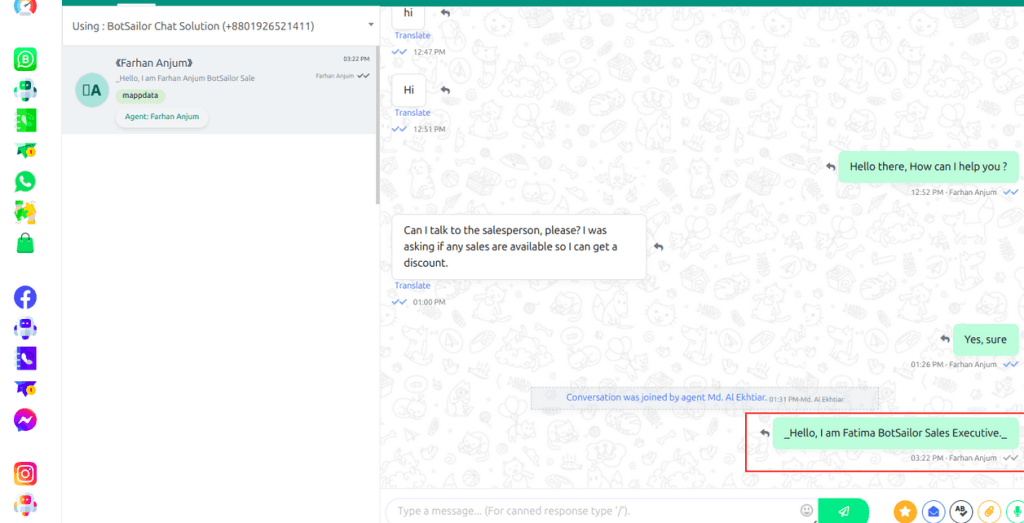
Task: Open the green shopping bag icon
Action: (25, 242)
